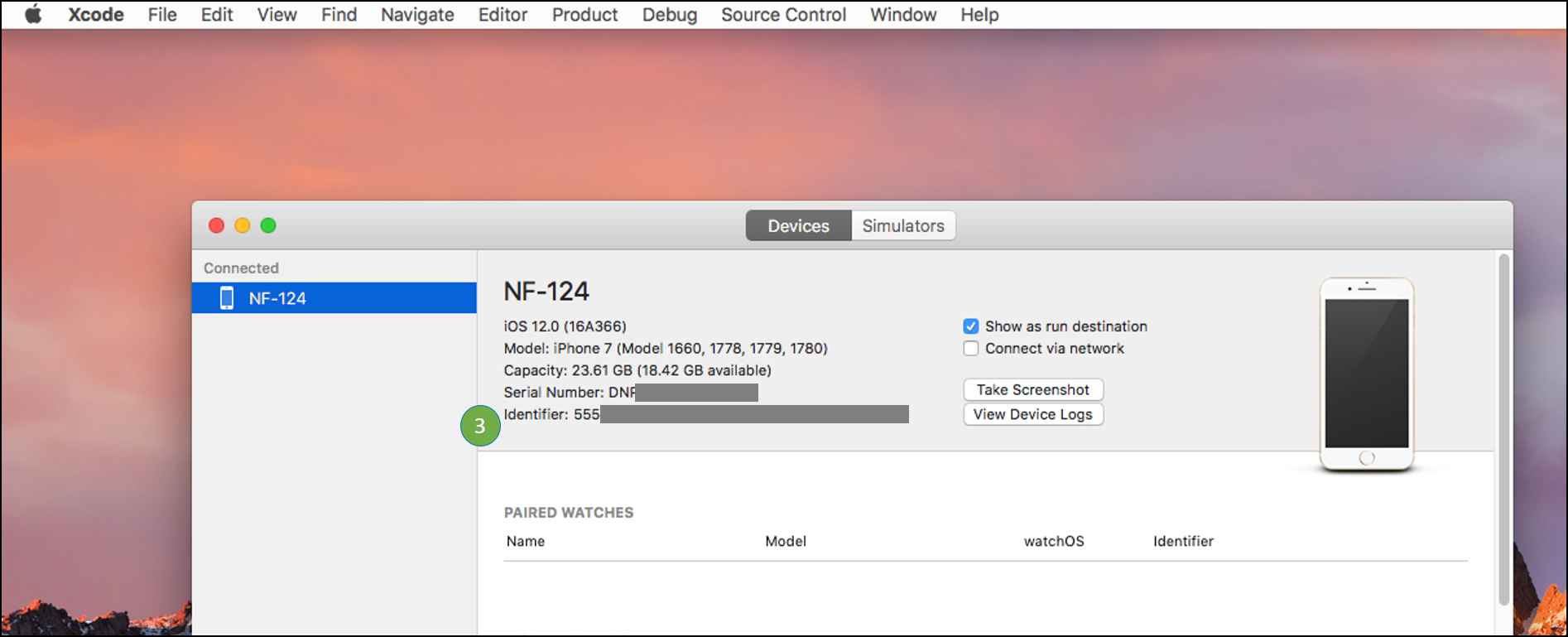Close the Devices window with red button
1568x637 pixels.
coord(217,225)
